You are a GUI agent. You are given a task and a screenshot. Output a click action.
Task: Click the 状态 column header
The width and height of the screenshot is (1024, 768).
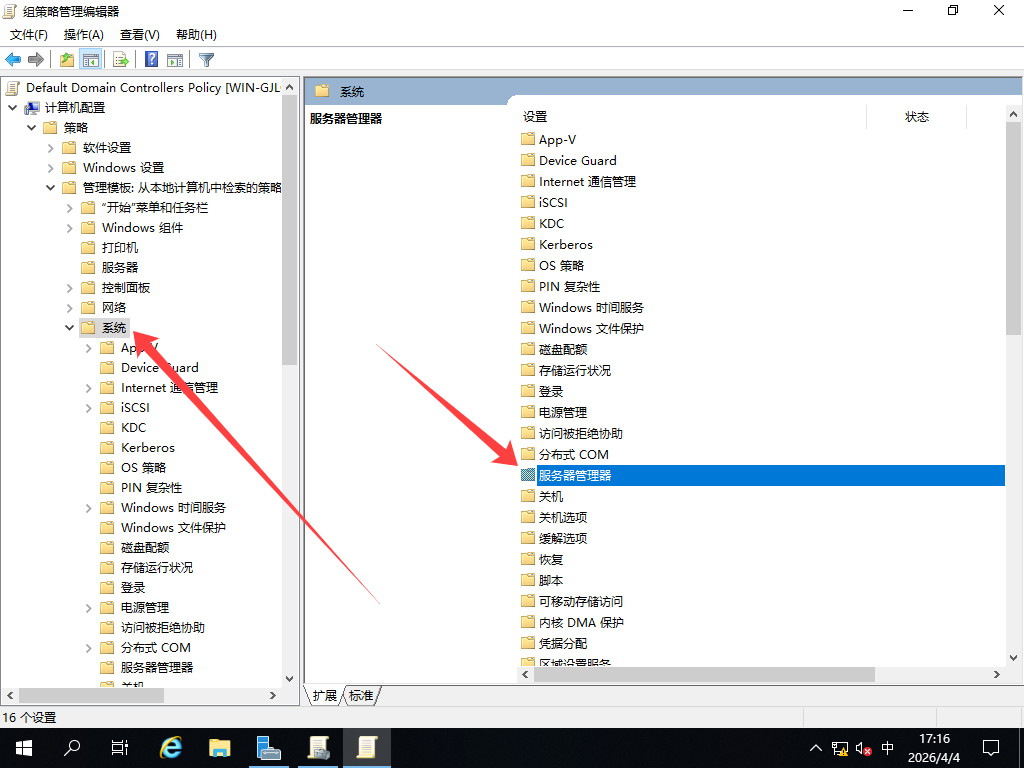pyautogui.click(x=916, y=117)
